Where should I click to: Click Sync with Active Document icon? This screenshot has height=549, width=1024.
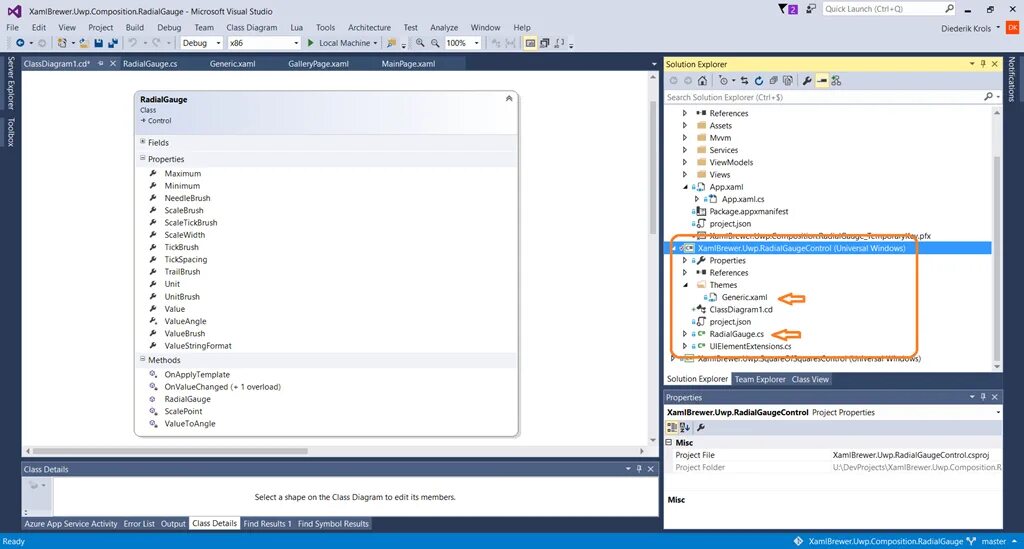[744, 81]
